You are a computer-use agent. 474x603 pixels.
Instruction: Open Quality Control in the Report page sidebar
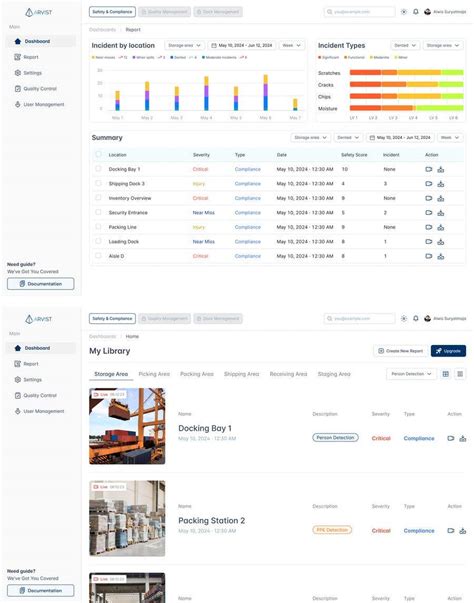pyautogui.click(x=35, y=88)
